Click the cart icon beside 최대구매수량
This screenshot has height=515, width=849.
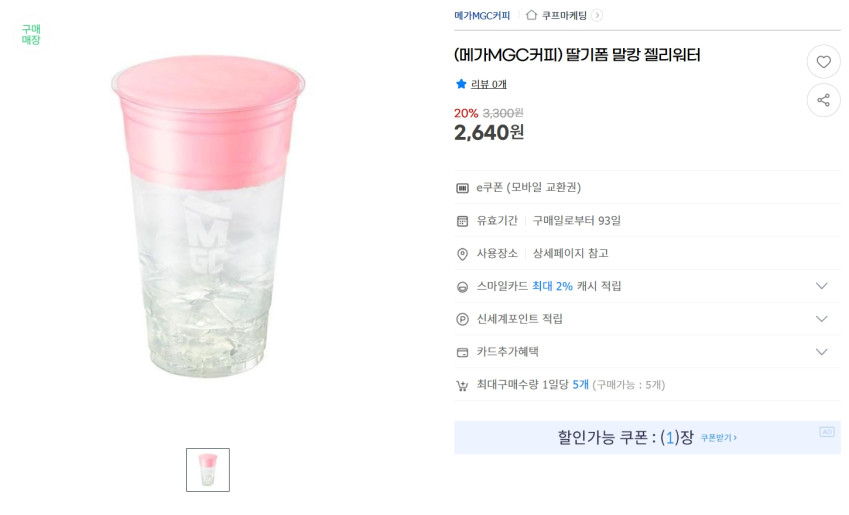[462, 385]
